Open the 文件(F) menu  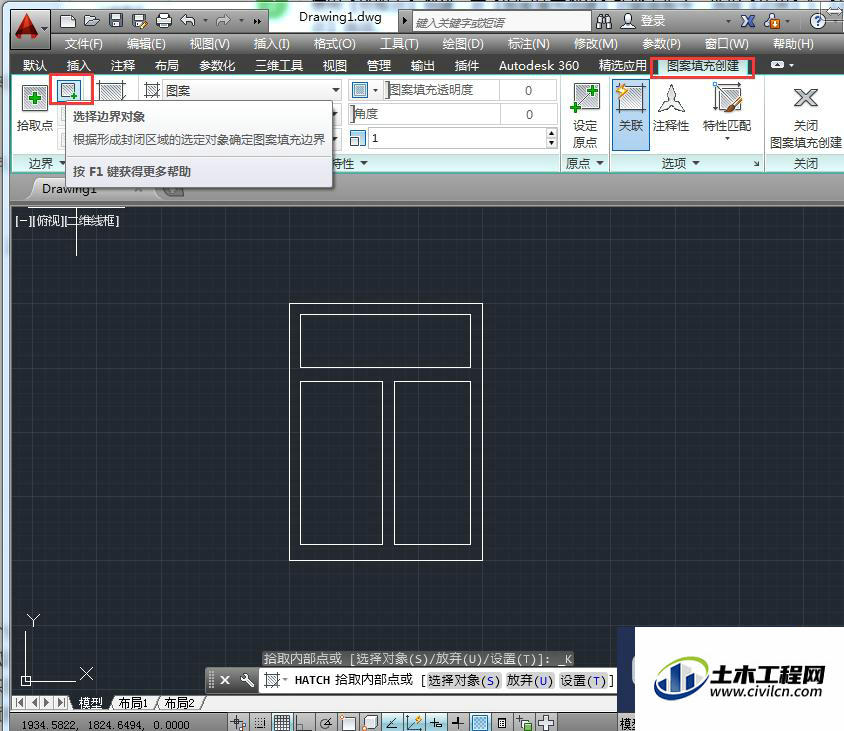click(x=83, y=44)
